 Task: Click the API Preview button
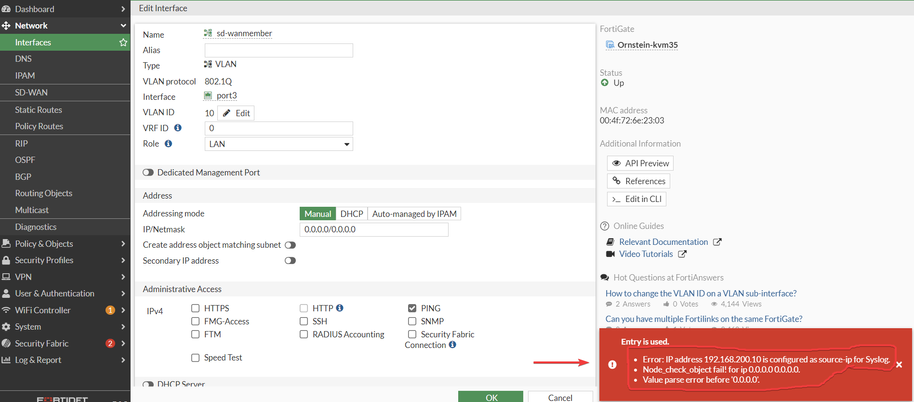[640, 164]
